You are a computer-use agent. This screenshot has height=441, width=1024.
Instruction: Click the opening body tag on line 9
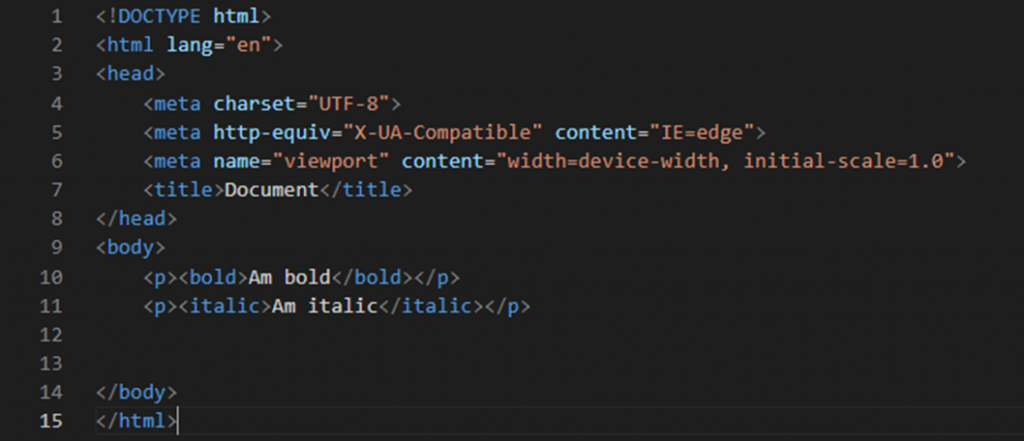131,247
